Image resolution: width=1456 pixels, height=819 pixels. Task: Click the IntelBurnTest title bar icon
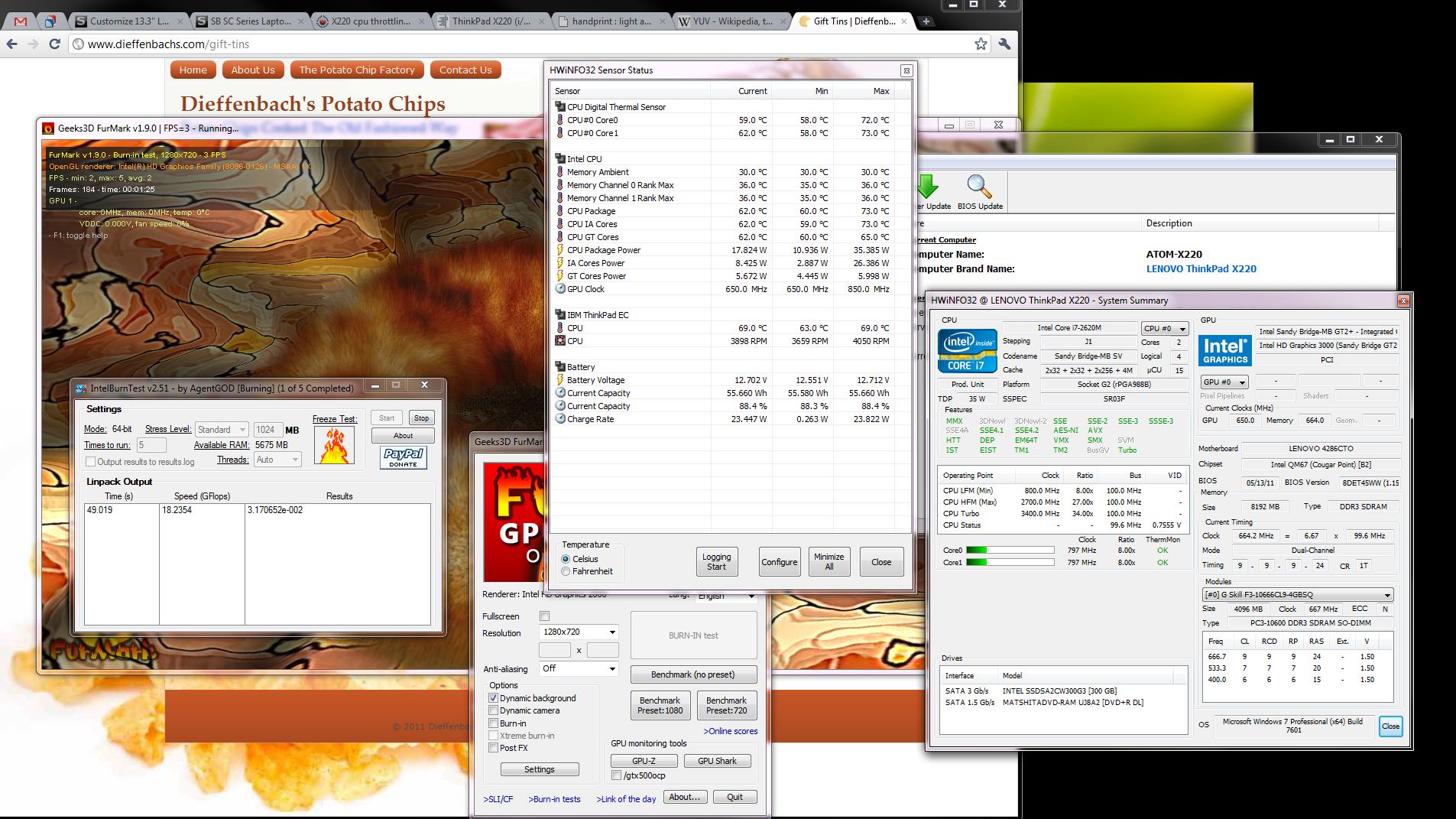pyautogui.click(x=82, y=388)
